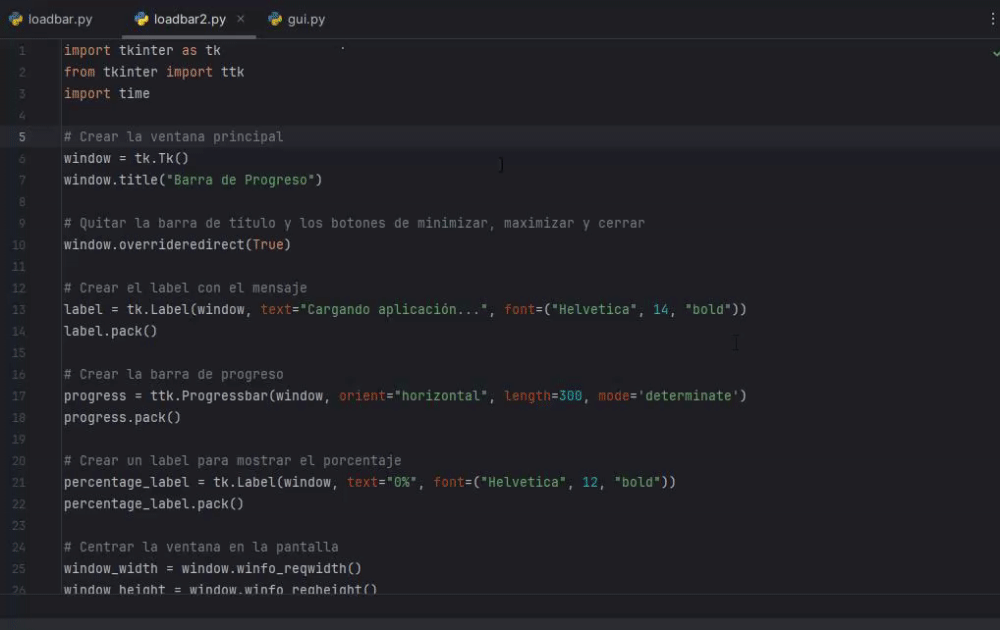The height and width of the screenshot is (630, 1000).
Task: Click the green inspection checkmark indicator
Action: (996, 54)
